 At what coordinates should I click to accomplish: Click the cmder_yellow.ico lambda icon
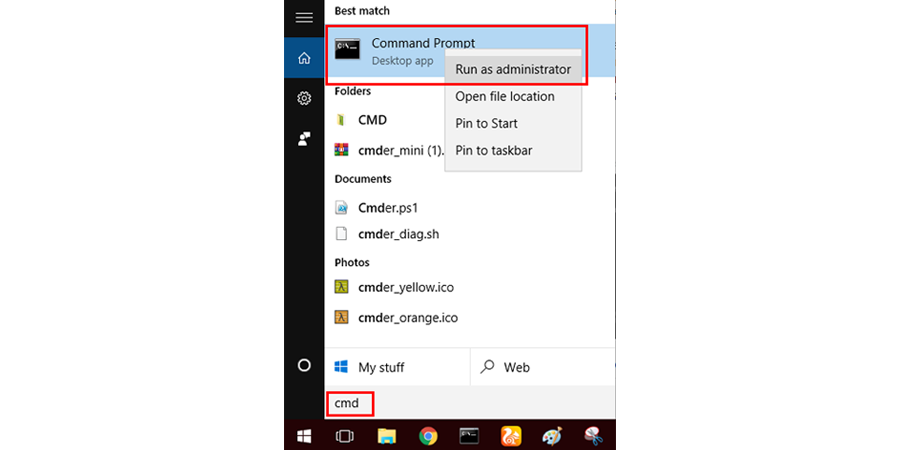(x=342, y=287)
